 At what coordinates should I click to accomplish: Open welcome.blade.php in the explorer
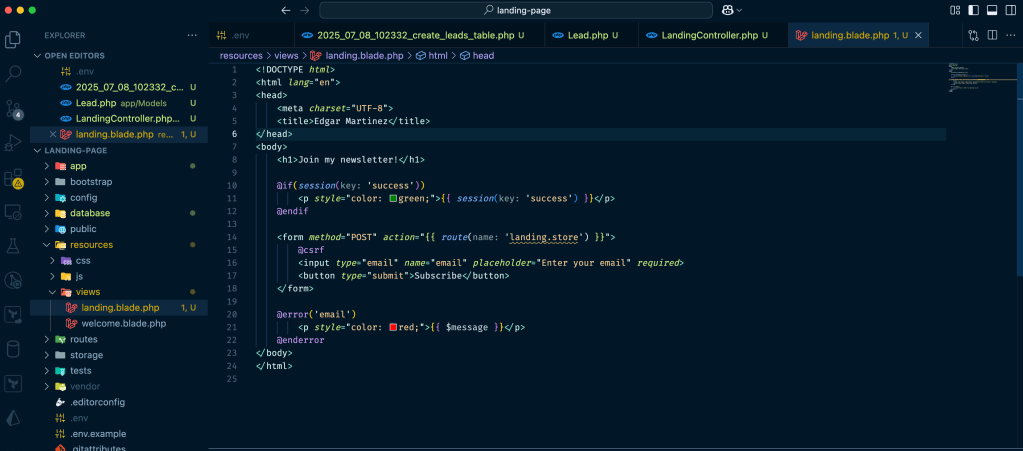pyautogui.click(x=123, y=323)
